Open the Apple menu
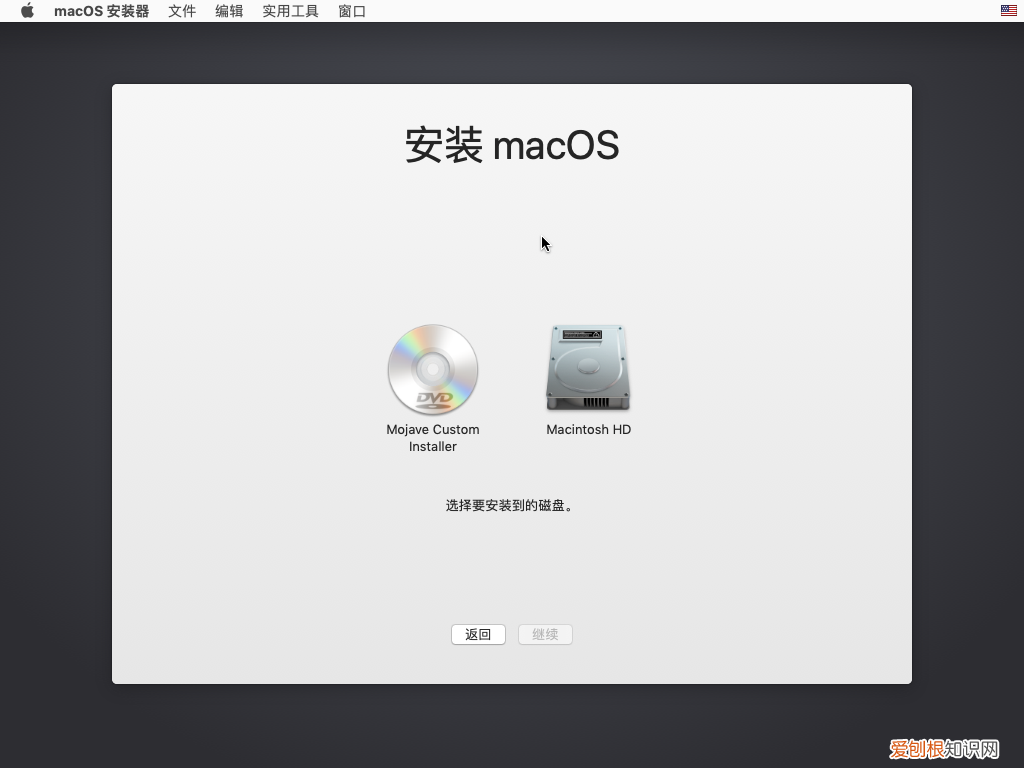This screenshot has height=768, width=1024. tap(26, 11)
